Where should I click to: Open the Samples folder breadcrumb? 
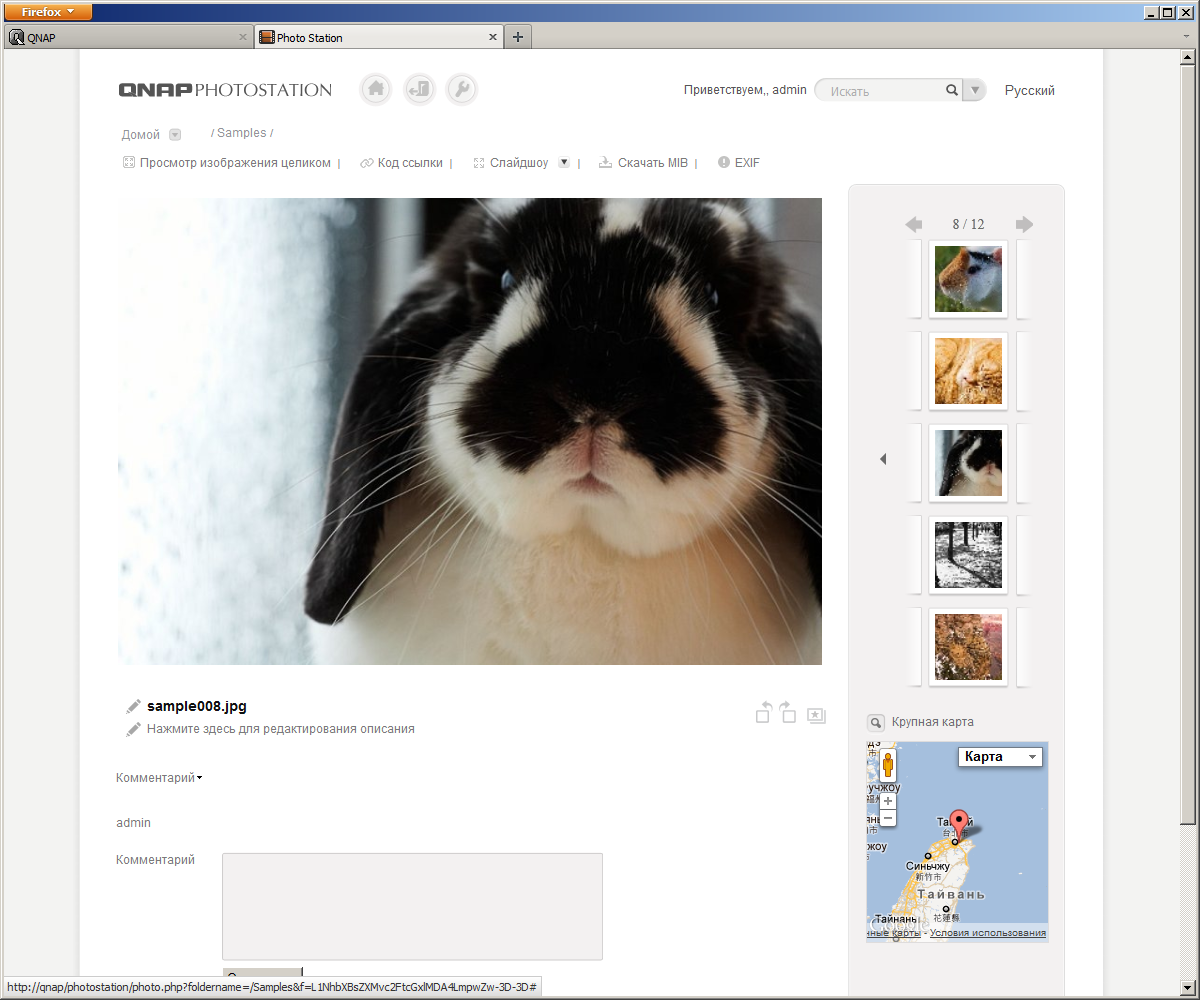(241, 133)
